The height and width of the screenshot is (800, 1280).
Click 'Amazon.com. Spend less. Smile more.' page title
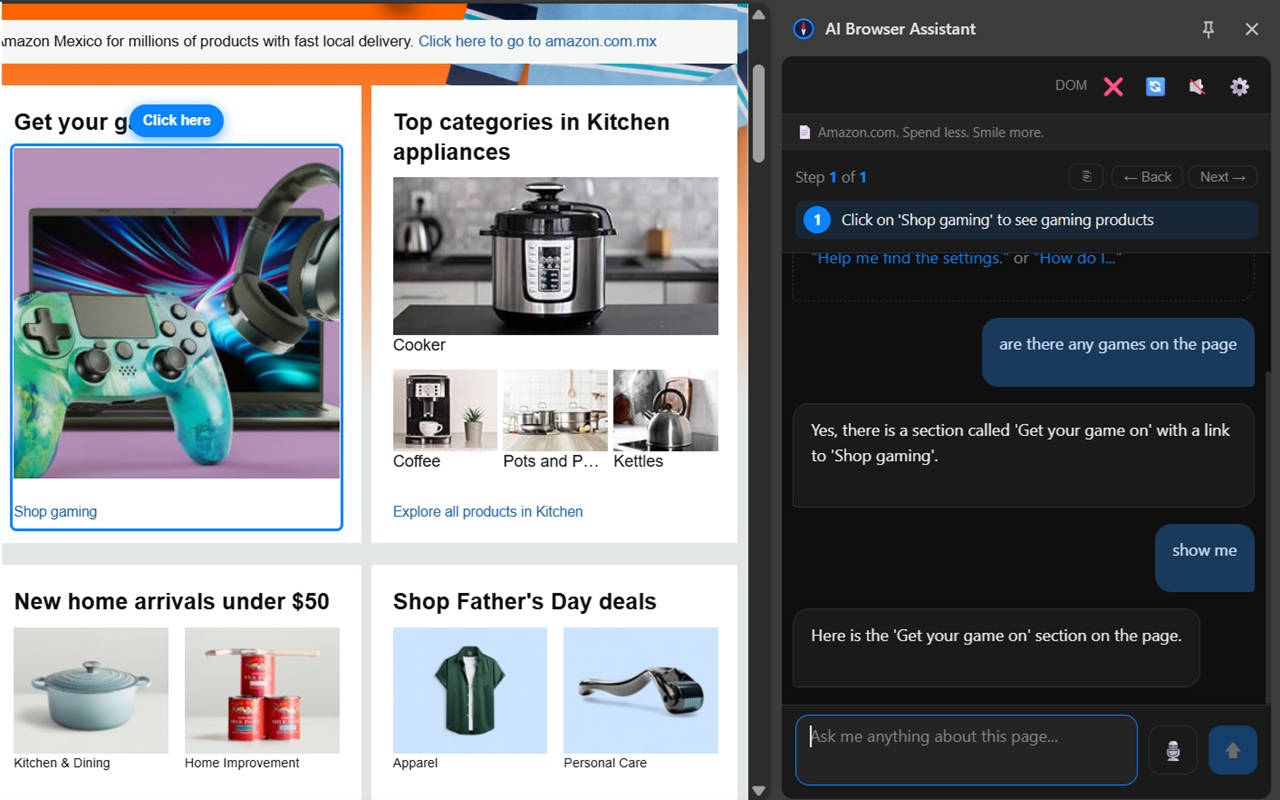[x=930, y=132]
